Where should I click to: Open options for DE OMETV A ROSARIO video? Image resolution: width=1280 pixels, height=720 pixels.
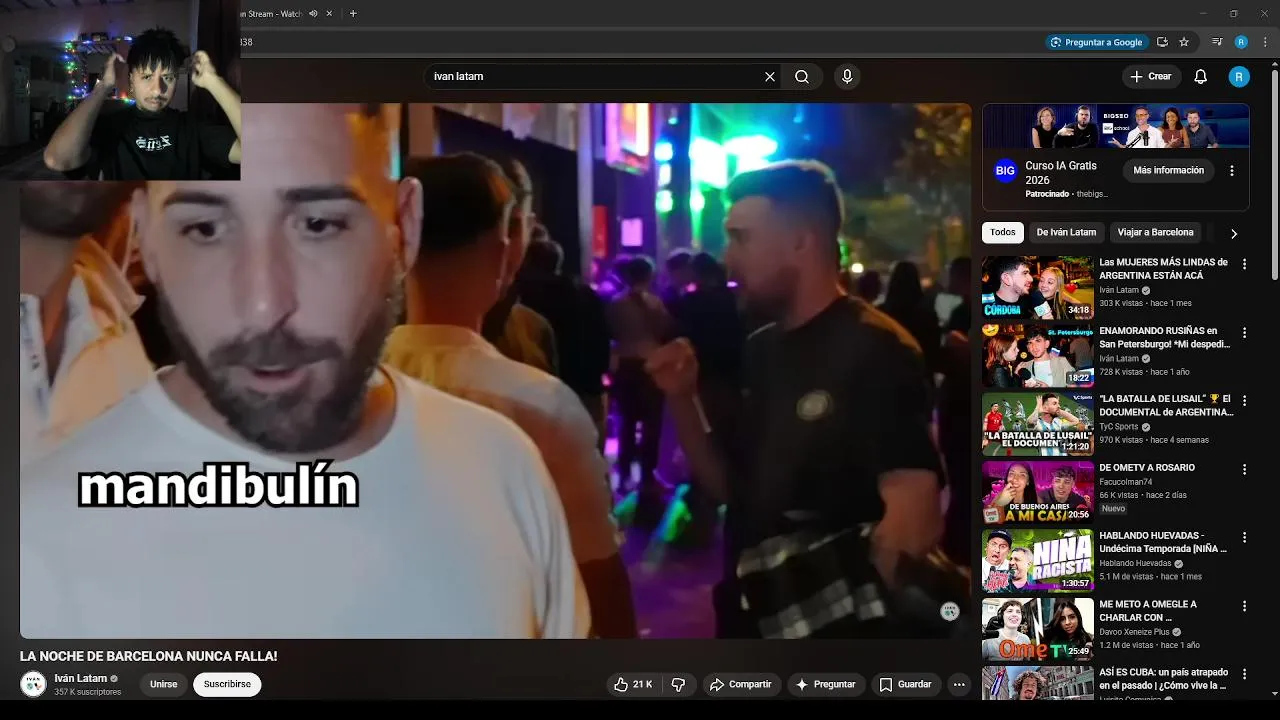coord(1244,469)
